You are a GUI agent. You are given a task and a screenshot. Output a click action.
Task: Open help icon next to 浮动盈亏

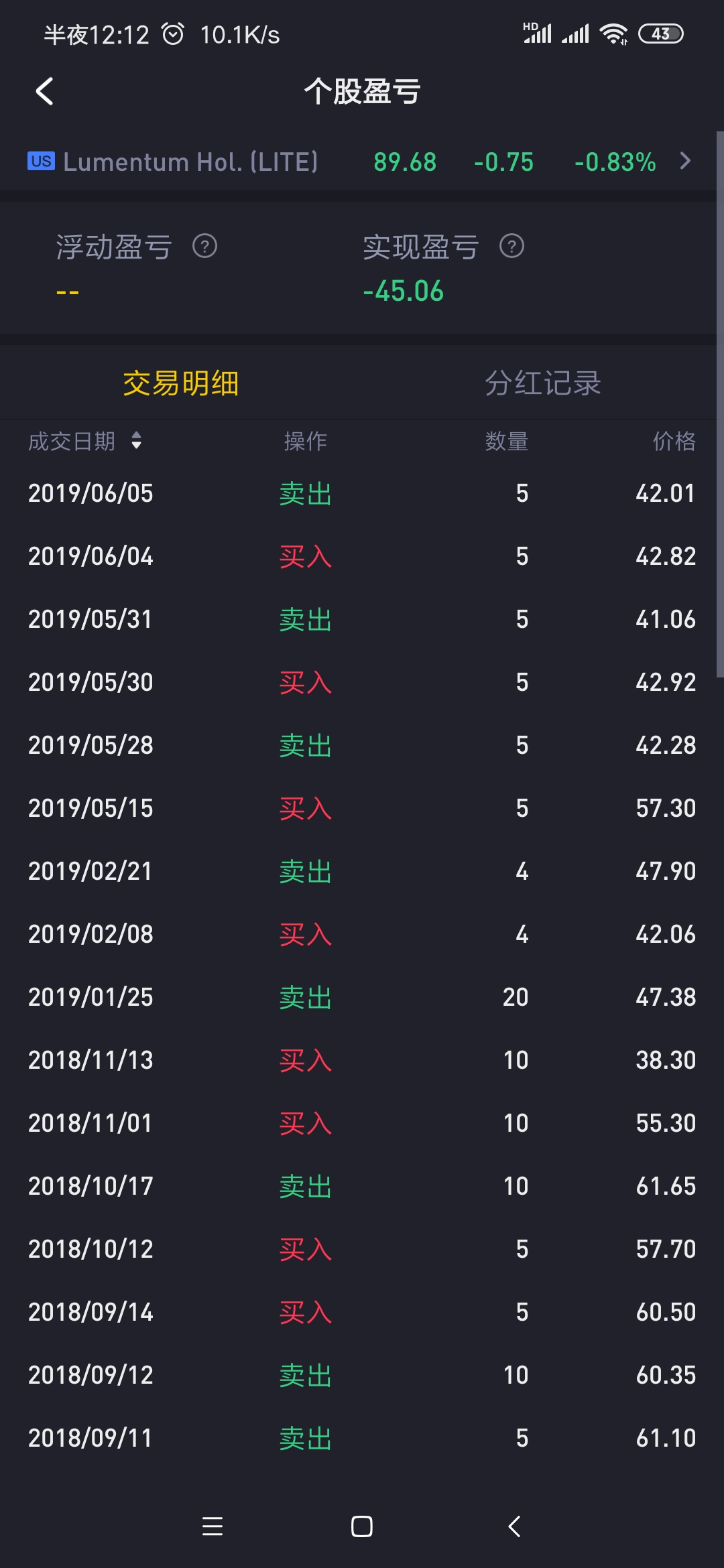click(x=204, y=246)
